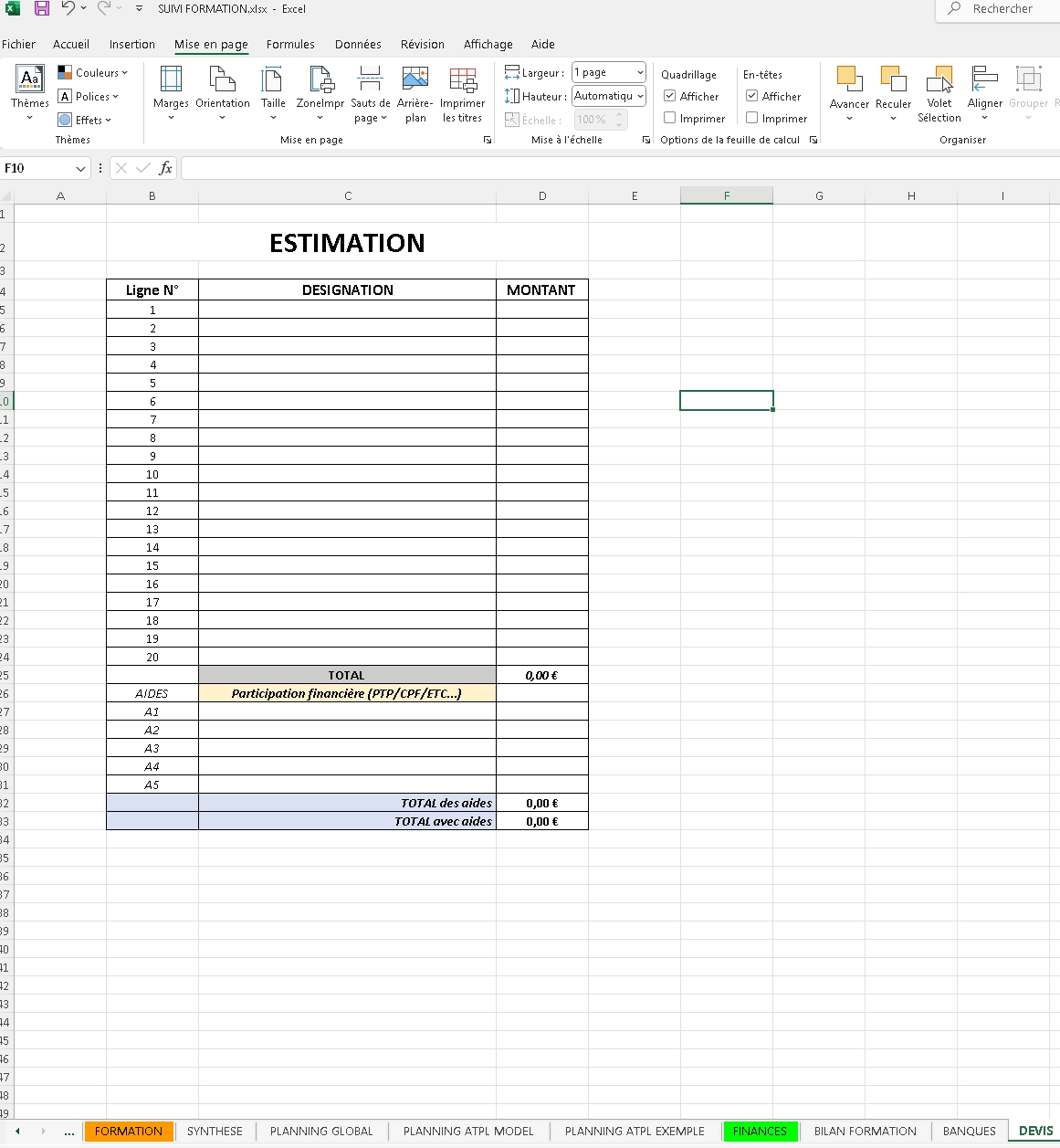Click the Redo arrow icon
Screen dimensions: 1060x1148
(104, 8)
